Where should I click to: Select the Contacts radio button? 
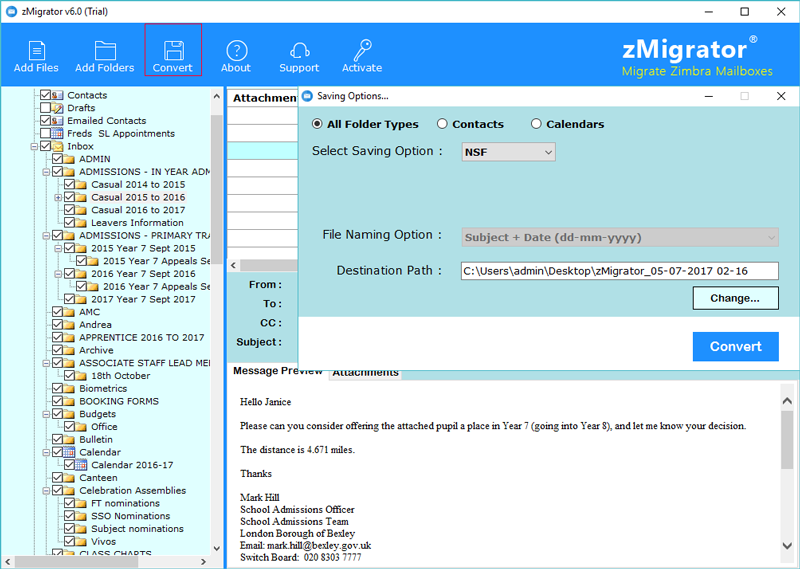pos(442,124)
